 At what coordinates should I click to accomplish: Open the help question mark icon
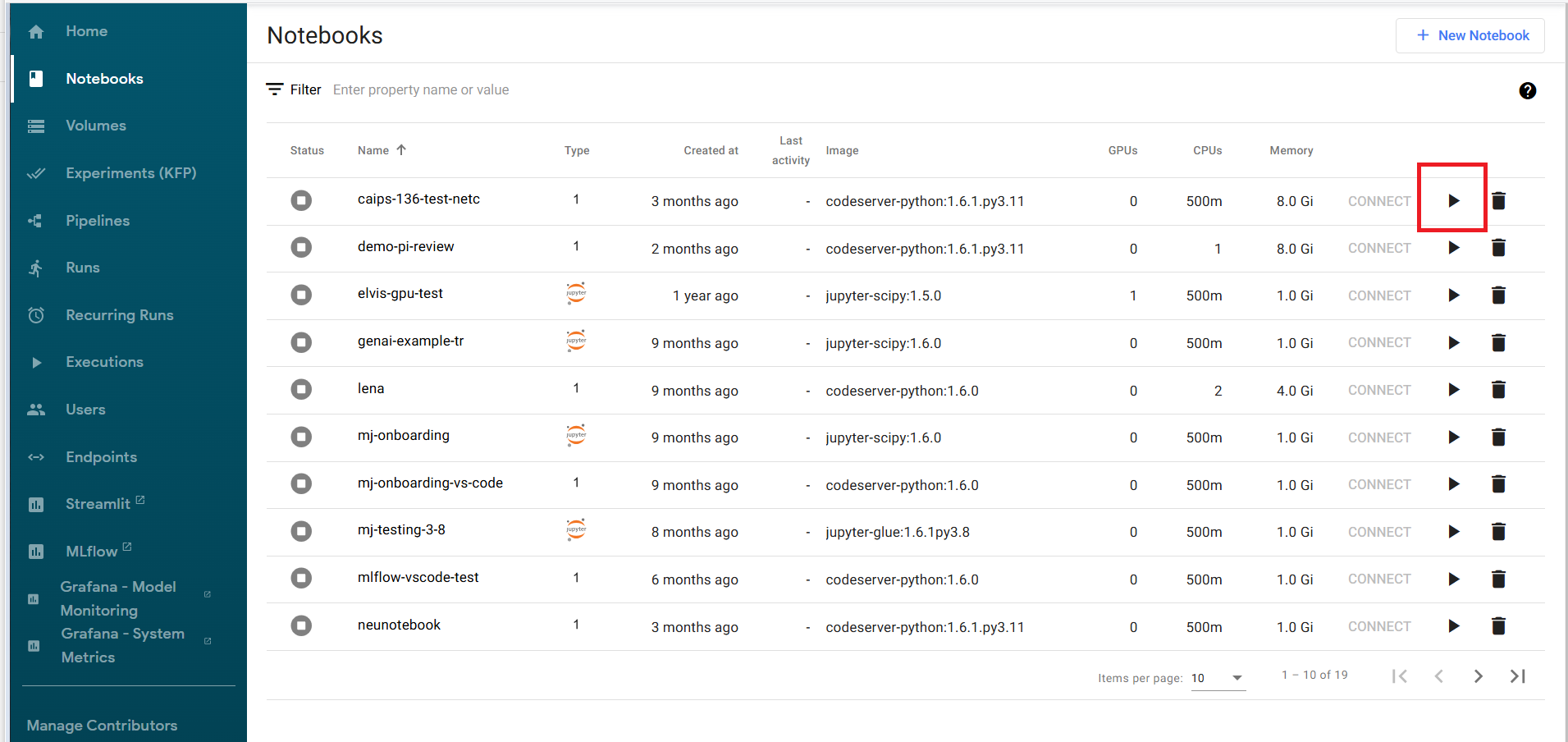coord(1527,90)
